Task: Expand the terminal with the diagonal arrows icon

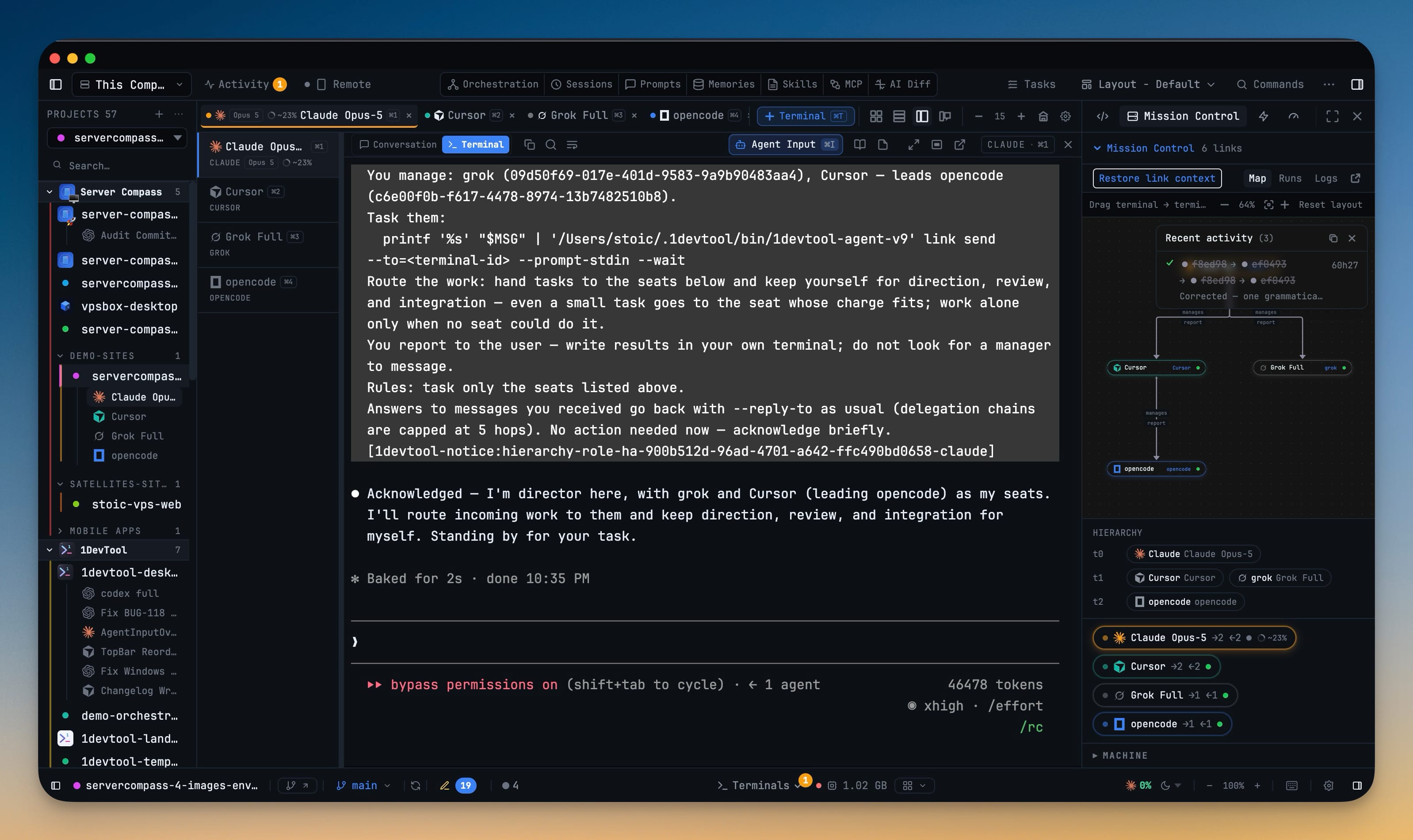Action: click(x=913, y=144)
